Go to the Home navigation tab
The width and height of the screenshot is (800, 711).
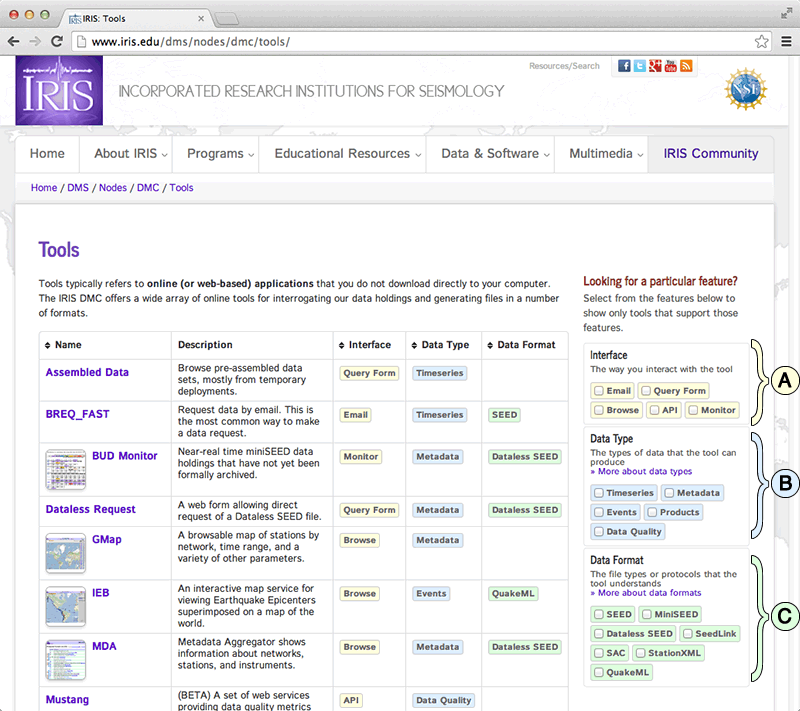[x=47, y=154]
